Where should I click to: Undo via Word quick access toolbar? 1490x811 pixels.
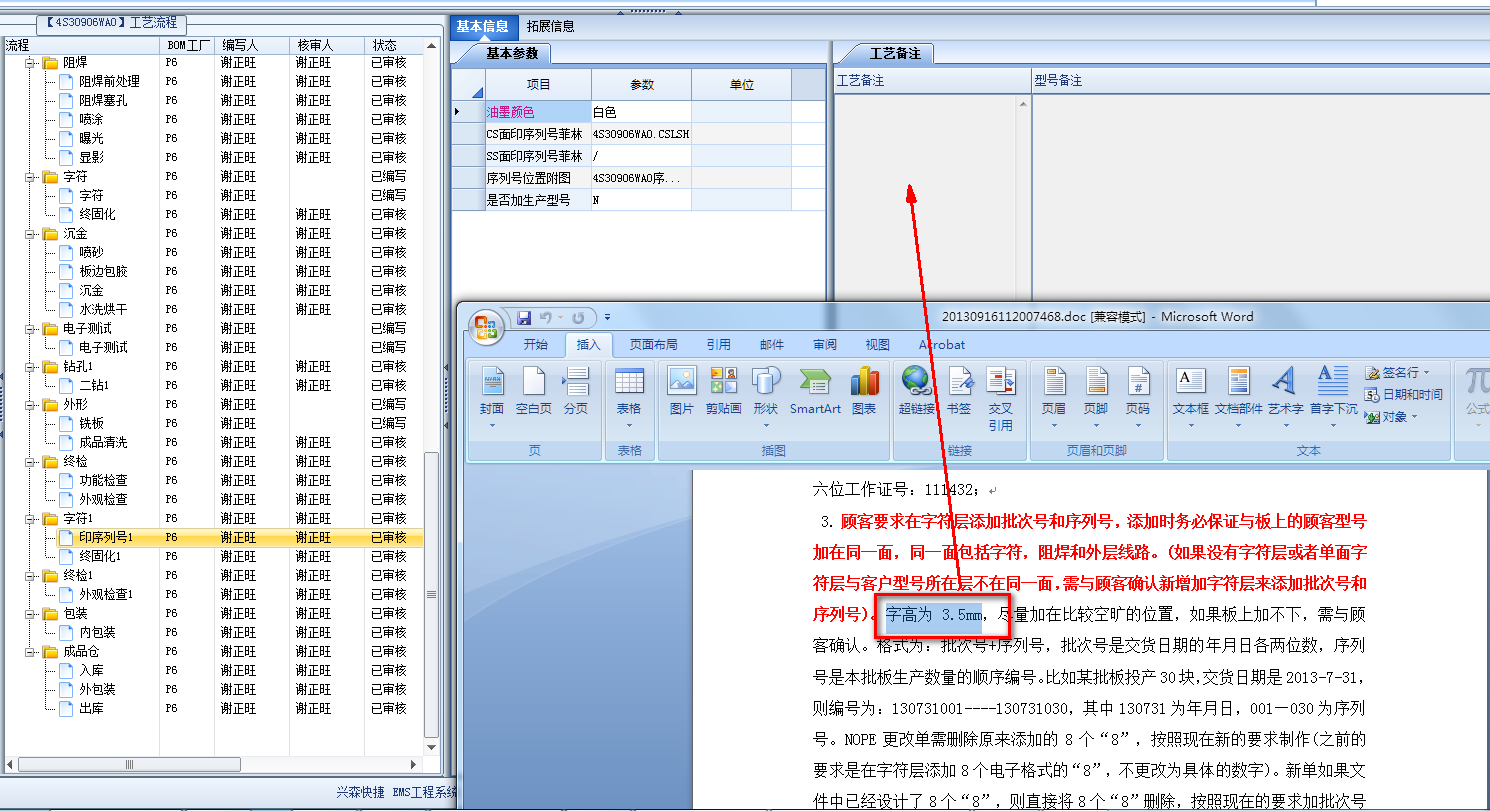(x=545, y=317)
